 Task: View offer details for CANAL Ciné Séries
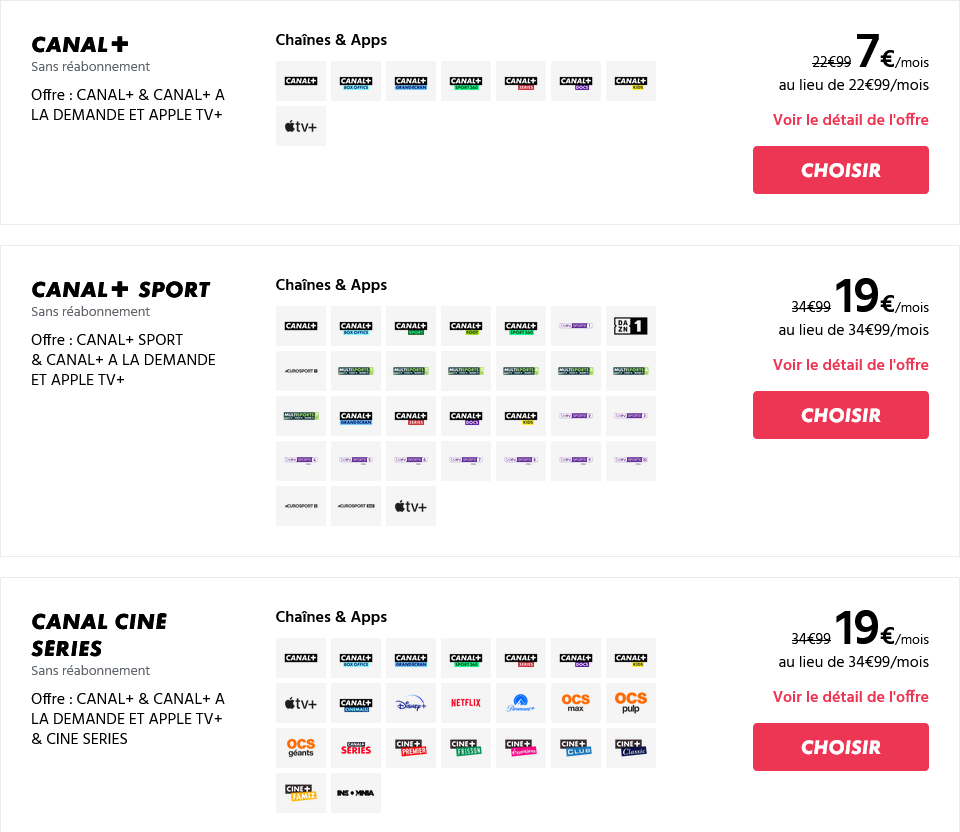[x=850, y=697]
